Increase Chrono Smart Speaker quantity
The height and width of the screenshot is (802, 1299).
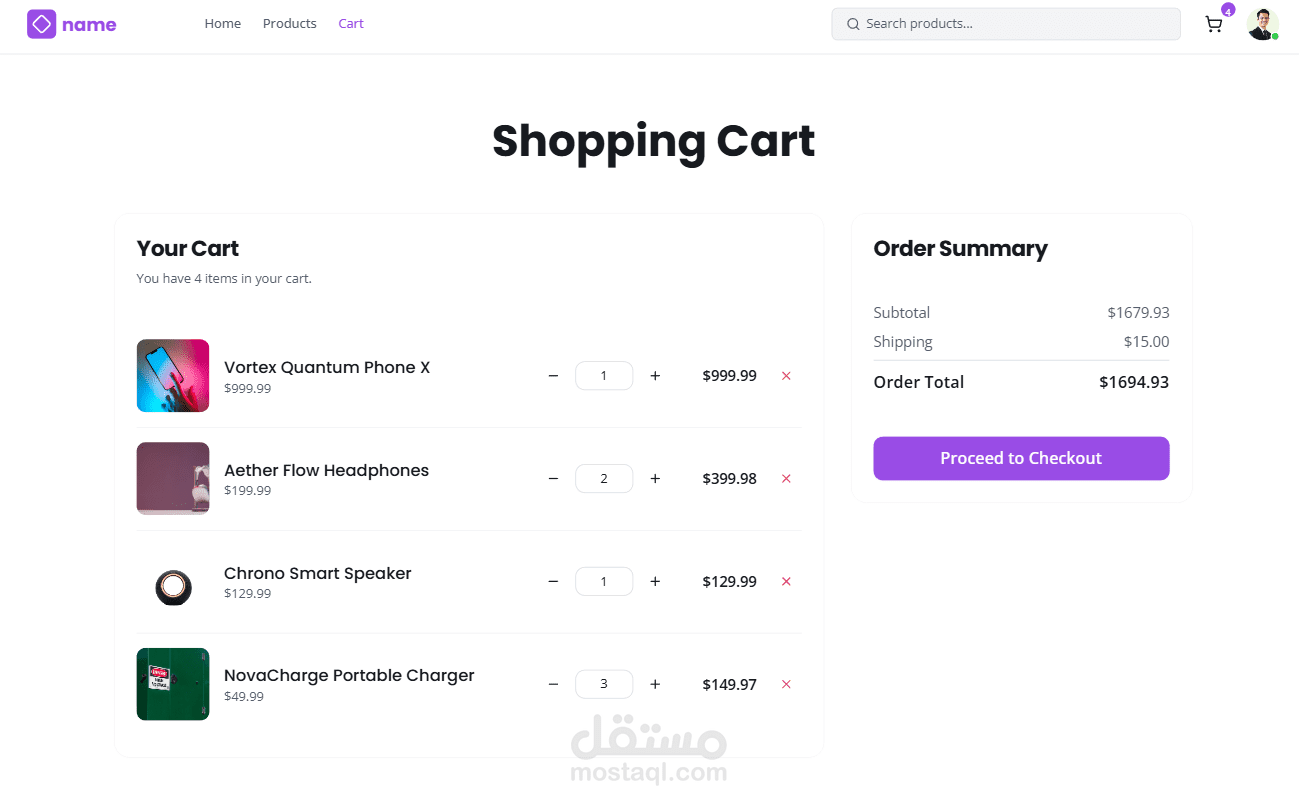tap(655, 582)
